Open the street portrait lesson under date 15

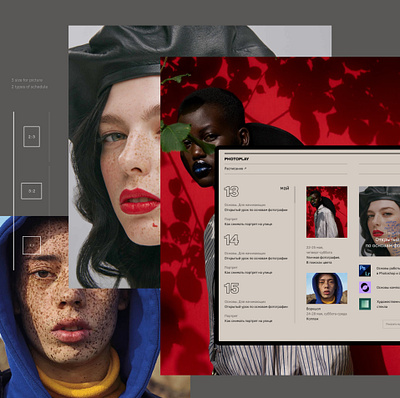(x=248, y=321)
